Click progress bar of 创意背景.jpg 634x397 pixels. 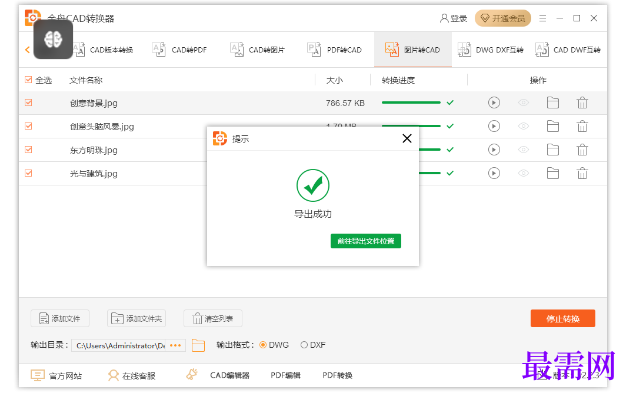(411, 103)
